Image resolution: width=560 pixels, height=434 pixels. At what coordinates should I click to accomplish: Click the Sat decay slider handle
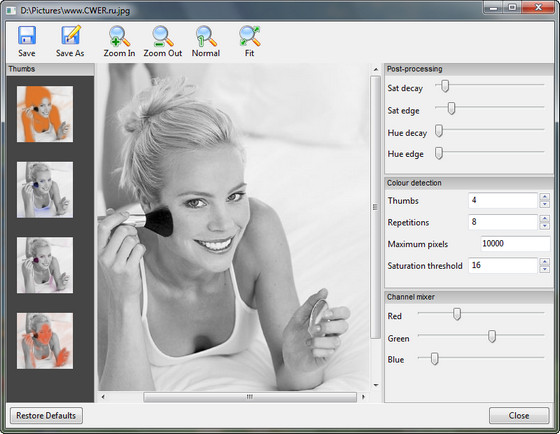pyautogui.click(x=445, y=86)
